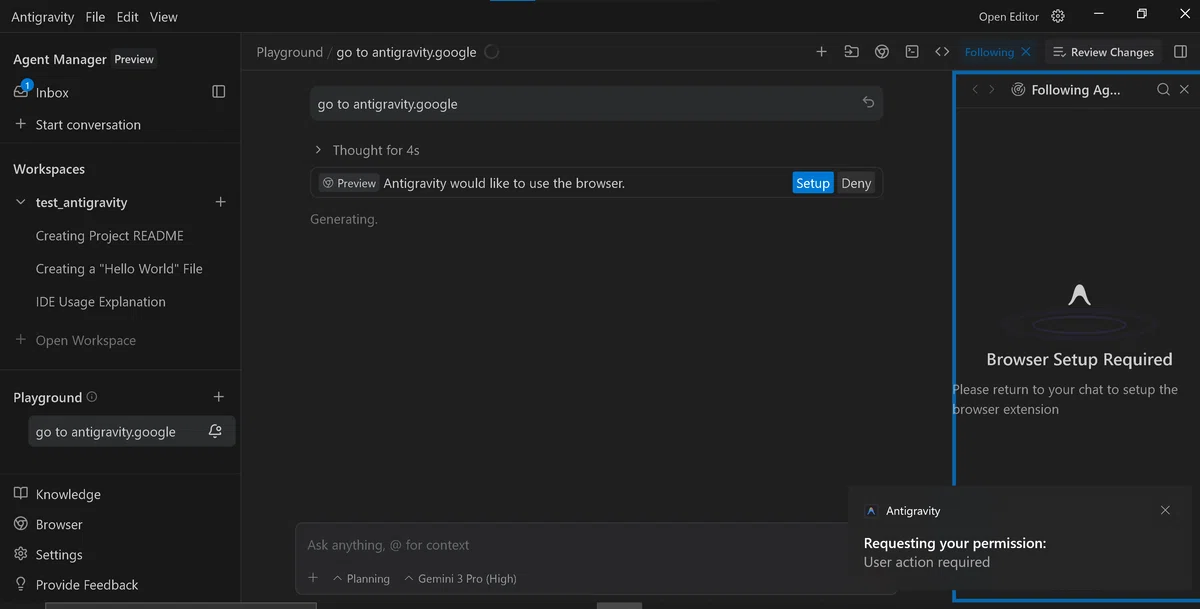Add a new Playground conversation

[x=219, y=397]
